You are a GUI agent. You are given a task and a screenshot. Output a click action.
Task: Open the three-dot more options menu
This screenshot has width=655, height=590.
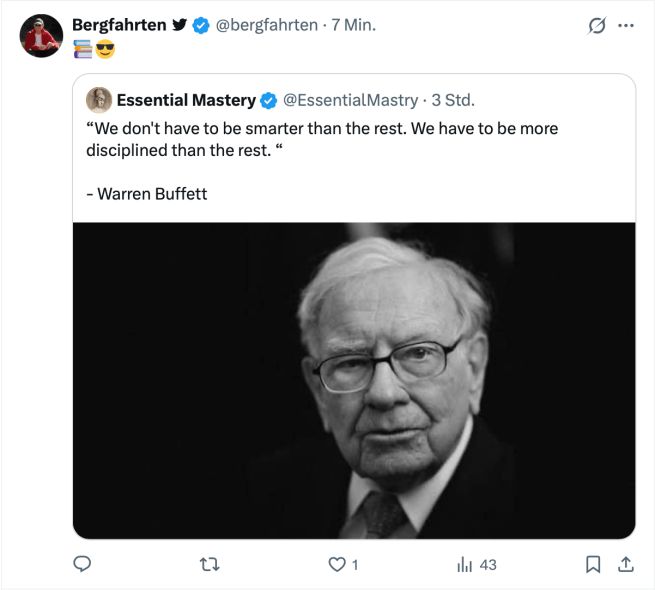(627, 26)
